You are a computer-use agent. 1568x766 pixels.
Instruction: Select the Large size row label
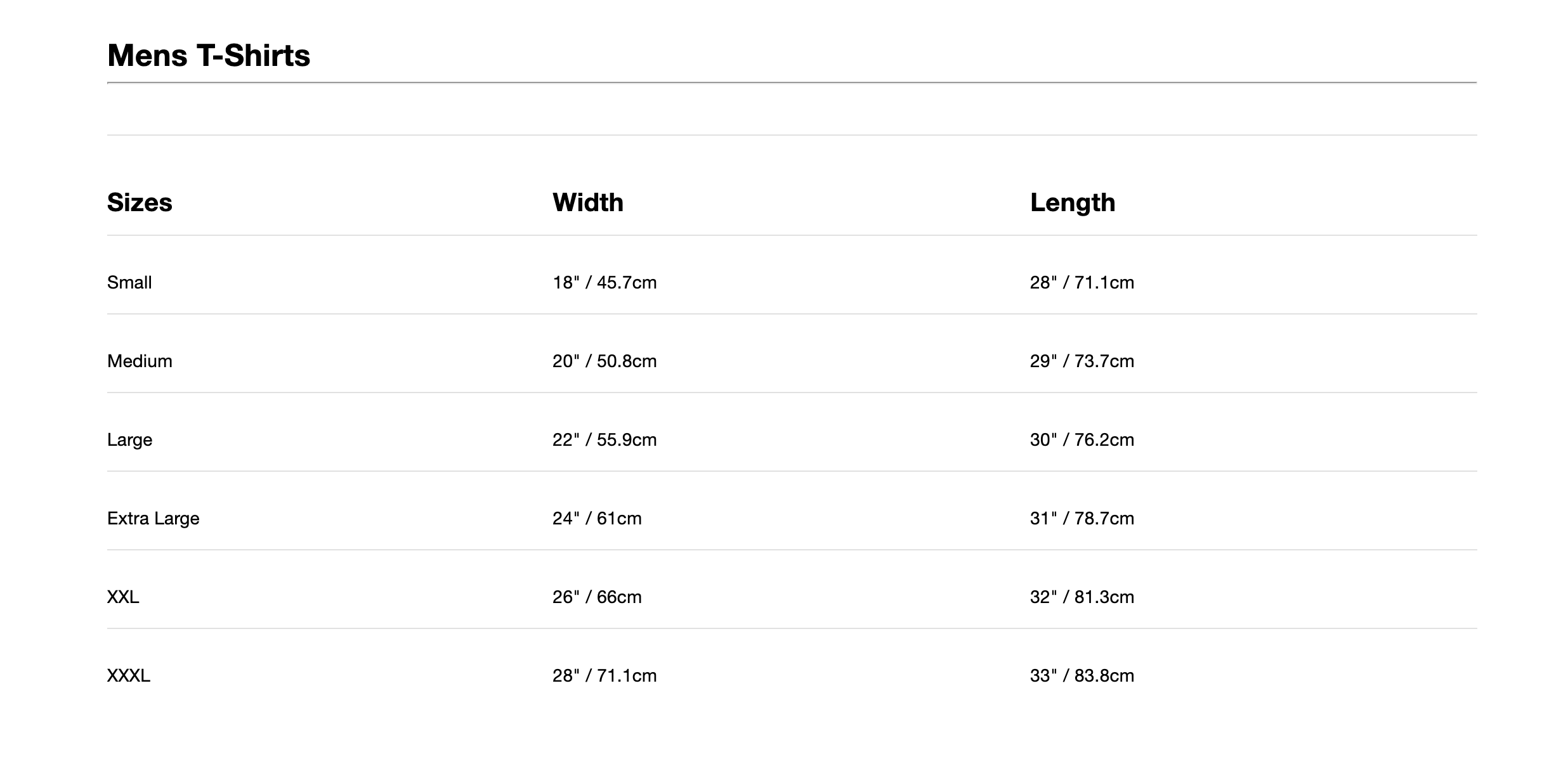[129, 440]
